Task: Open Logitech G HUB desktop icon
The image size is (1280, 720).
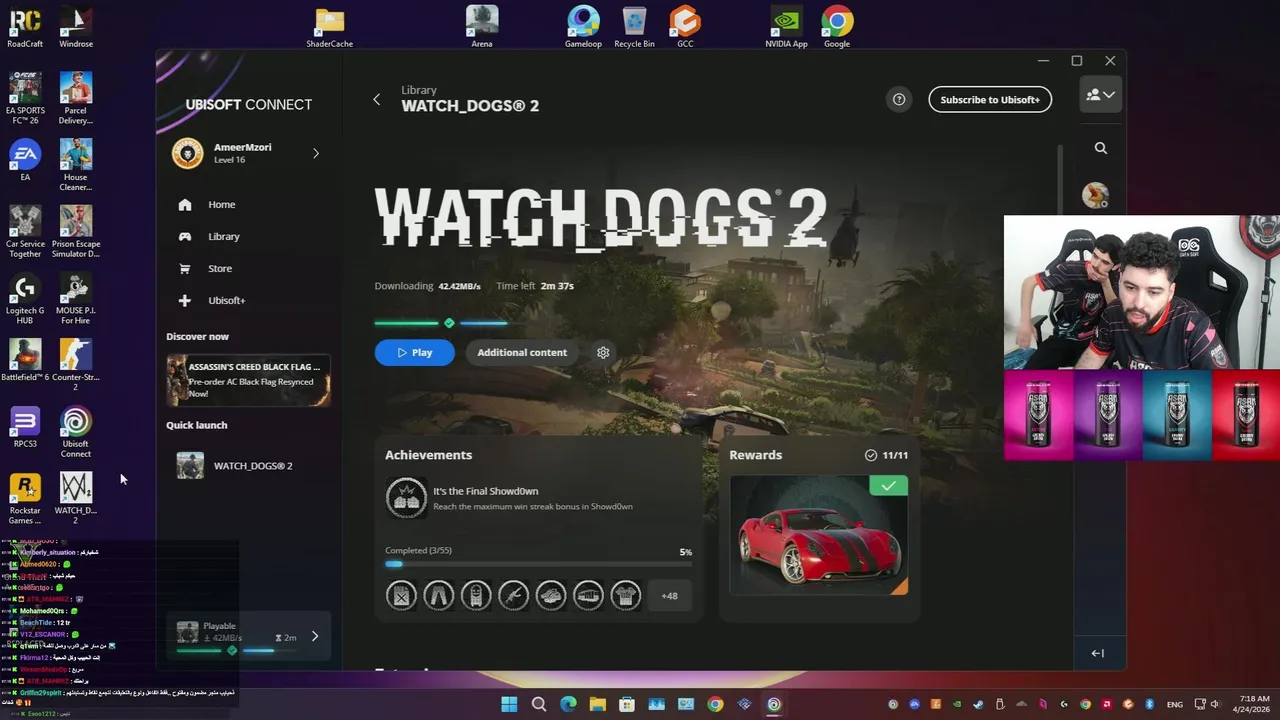Action: pos(25,299)
